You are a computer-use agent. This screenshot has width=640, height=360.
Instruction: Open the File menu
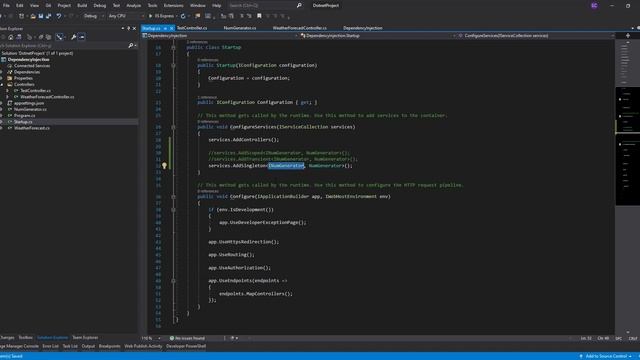point(6,5)
